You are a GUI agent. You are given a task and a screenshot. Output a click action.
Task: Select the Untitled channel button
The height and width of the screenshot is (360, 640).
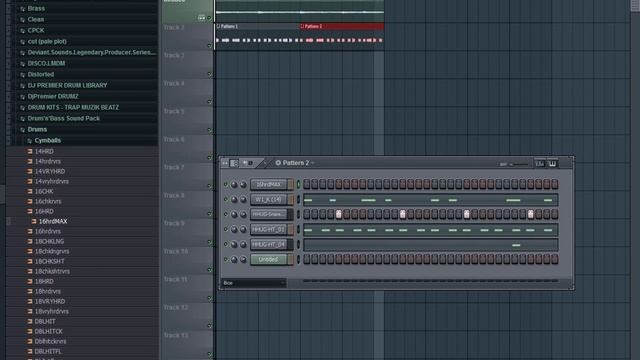tap(269, 260)
